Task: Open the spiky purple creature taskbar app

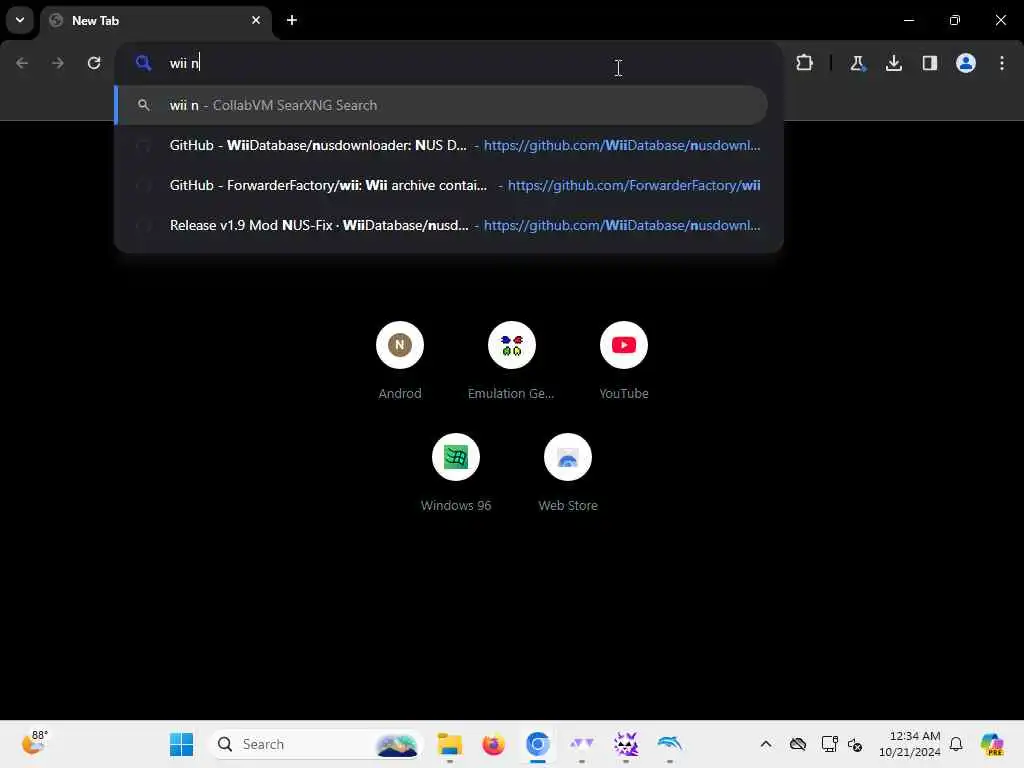Action: click(626, 744)
